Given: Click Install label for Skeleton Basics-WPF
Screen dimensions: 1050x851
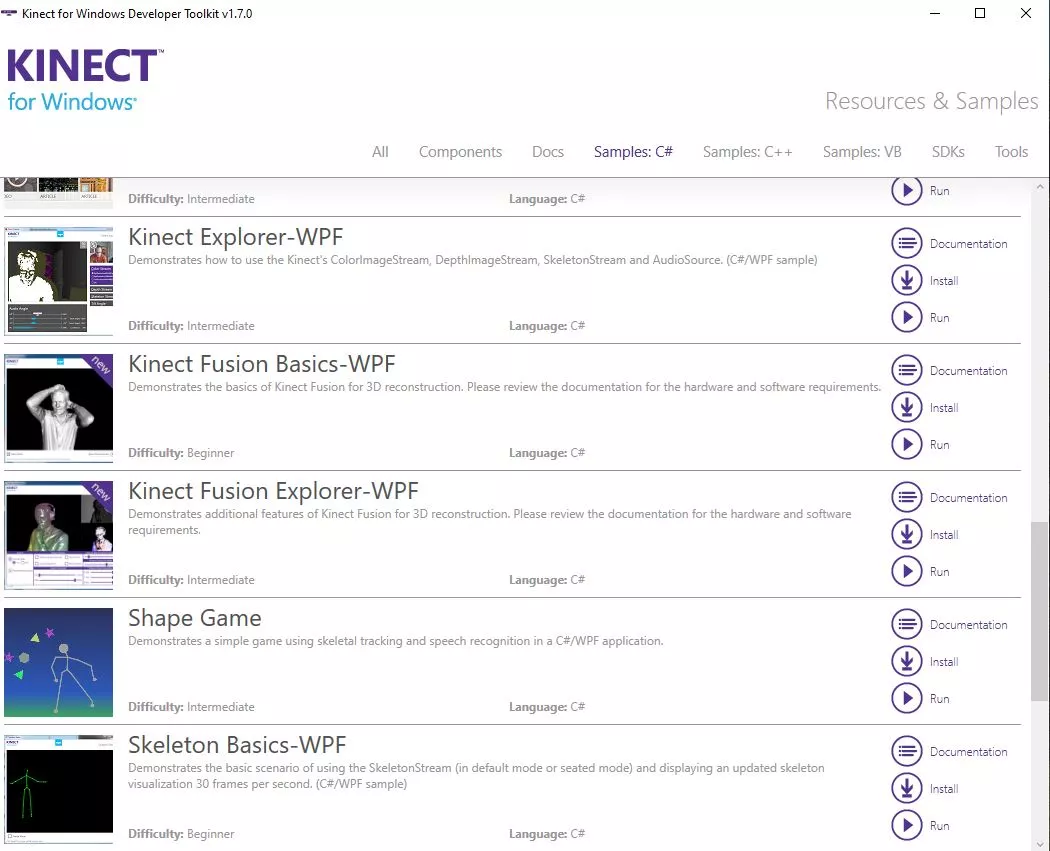Looking at the screenshot, I should 944,789.
